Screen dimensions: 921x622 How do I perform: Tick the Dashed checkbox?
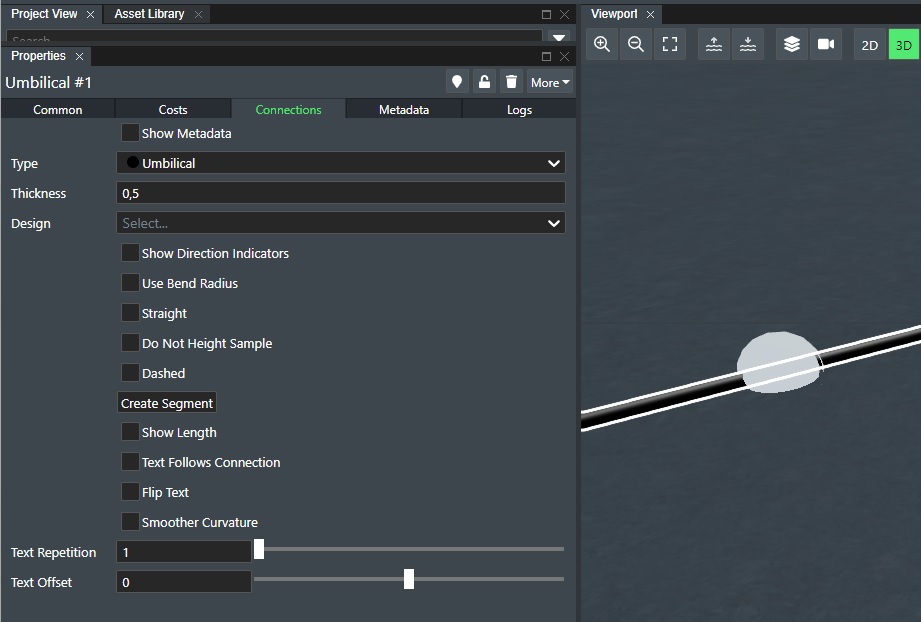pyautogui.click(x=130, y=372)
